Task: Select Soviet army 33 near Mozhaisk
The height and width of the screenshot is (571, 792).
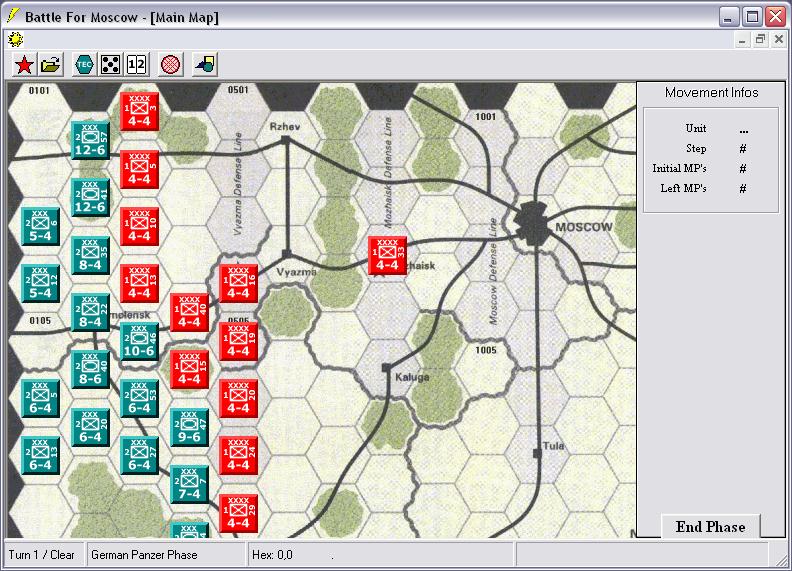Action: 387,255
